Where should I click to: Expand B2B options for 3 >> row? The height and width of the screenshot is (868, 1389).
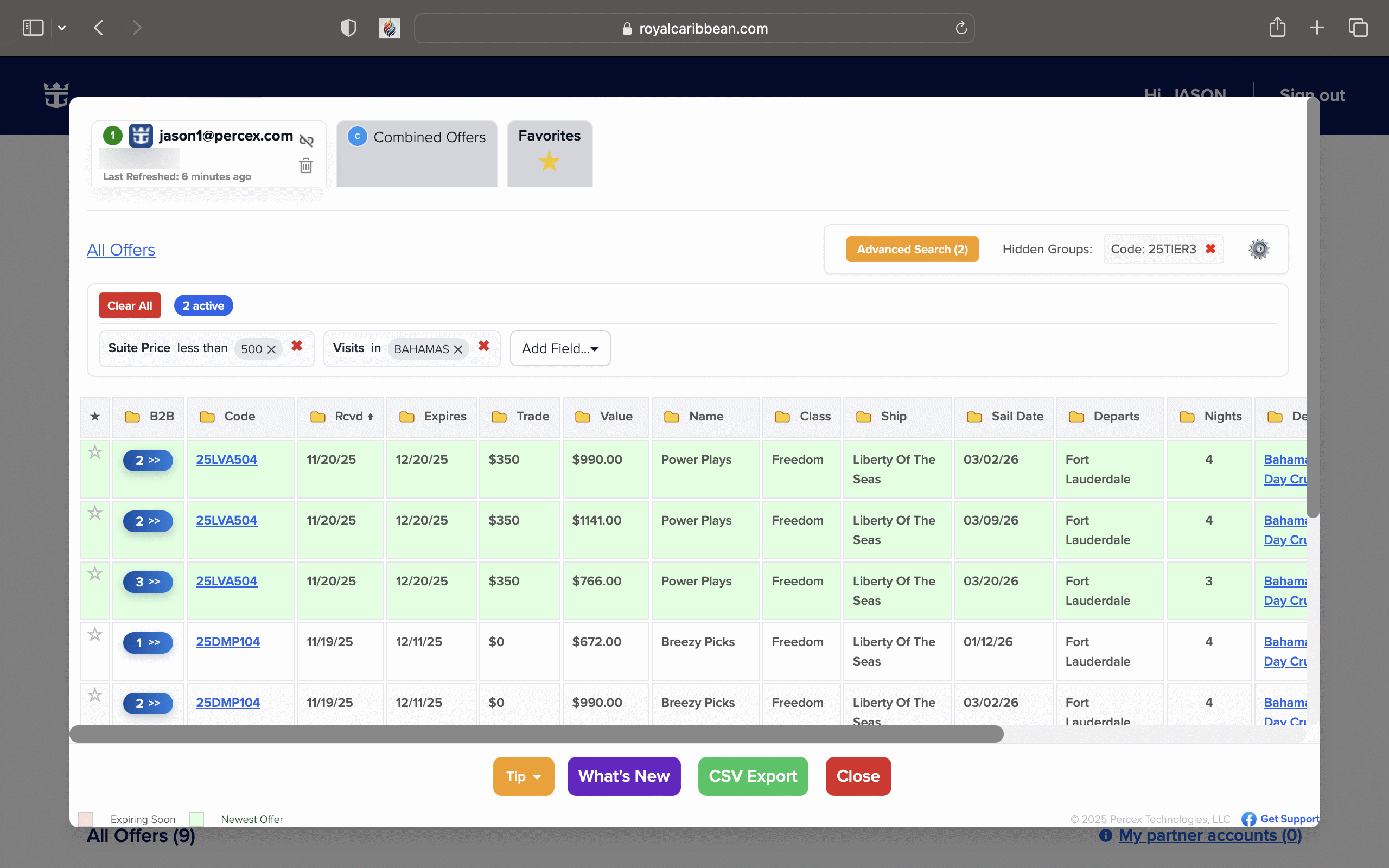point(148,582)
